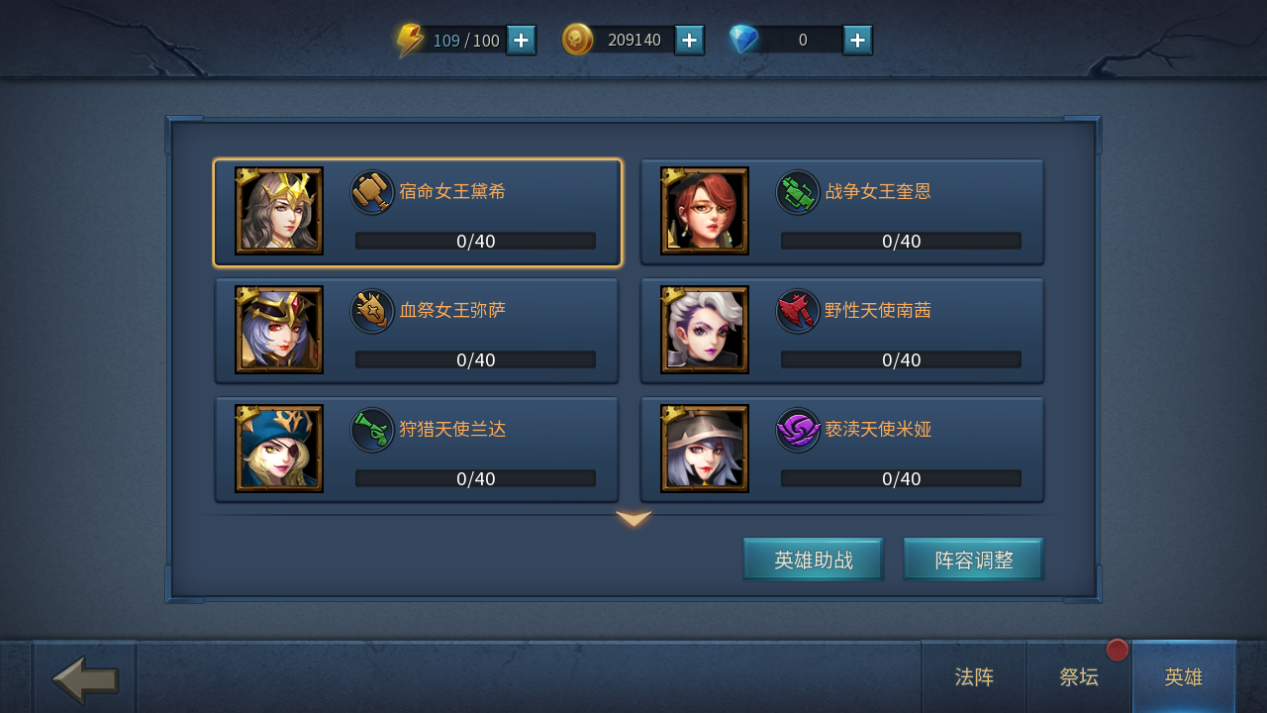The image size is (1267, 713).
Task: Click the lightning energy icon
Action: (410, 40)
